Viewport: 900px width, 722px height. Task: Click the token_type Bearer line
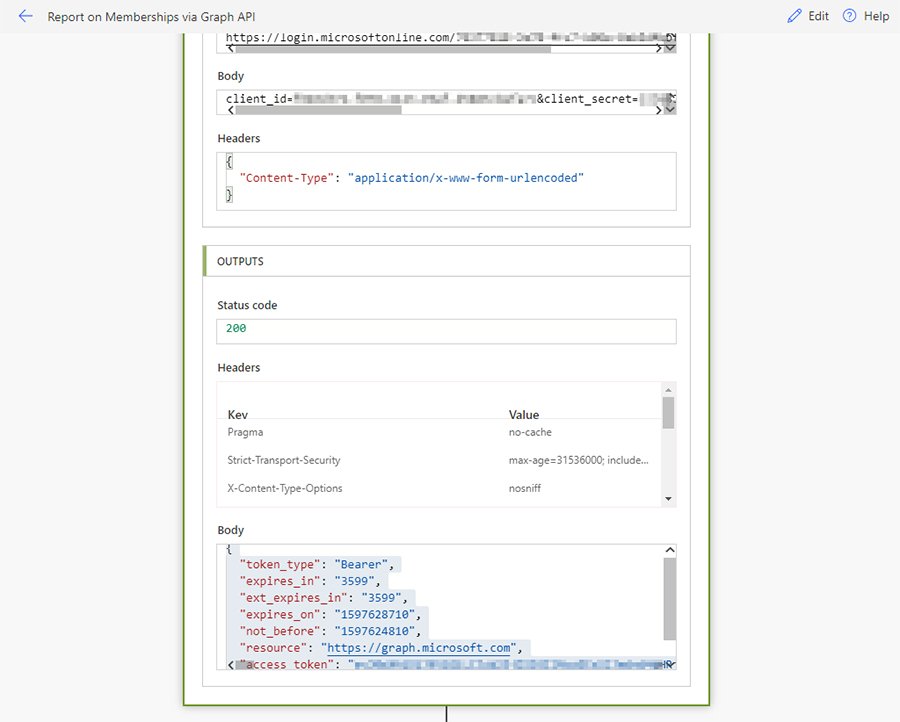click(318, 564)
